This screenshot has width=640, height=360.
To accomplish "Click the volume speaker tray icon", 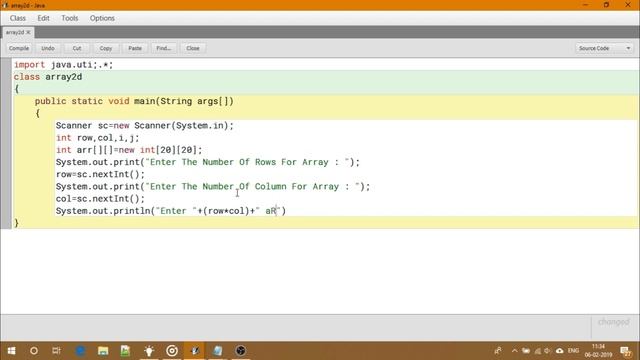I will (x=548, y=351).
